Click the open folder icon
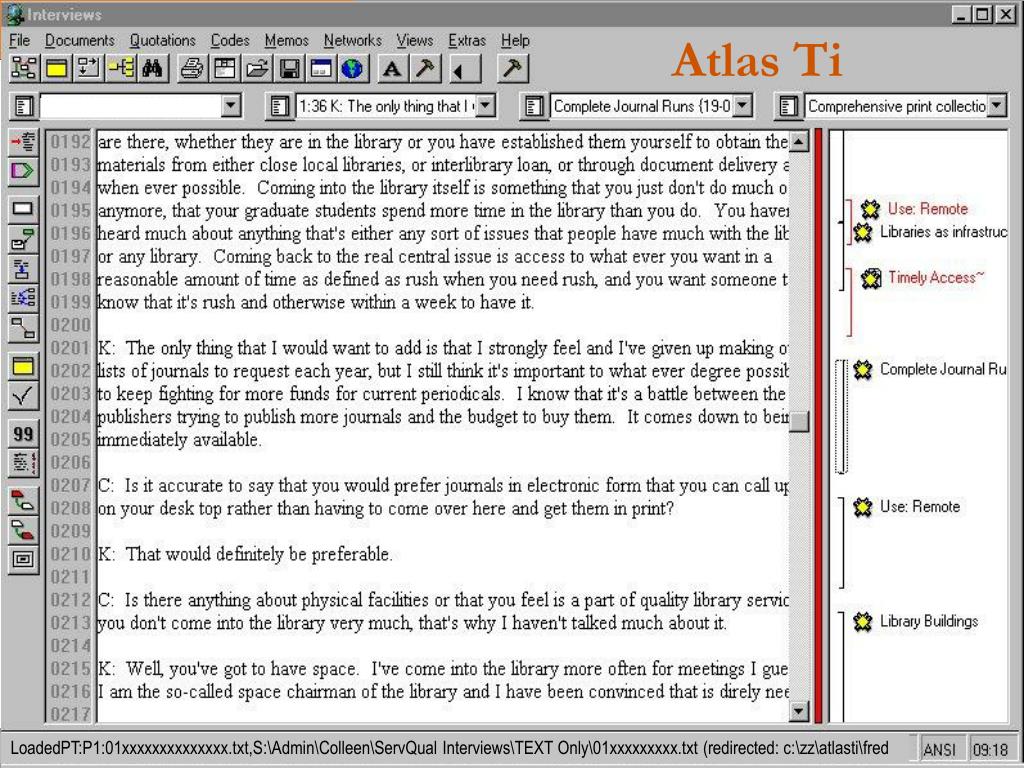Screen dimensions: 1024x768 tap(257, 68)
